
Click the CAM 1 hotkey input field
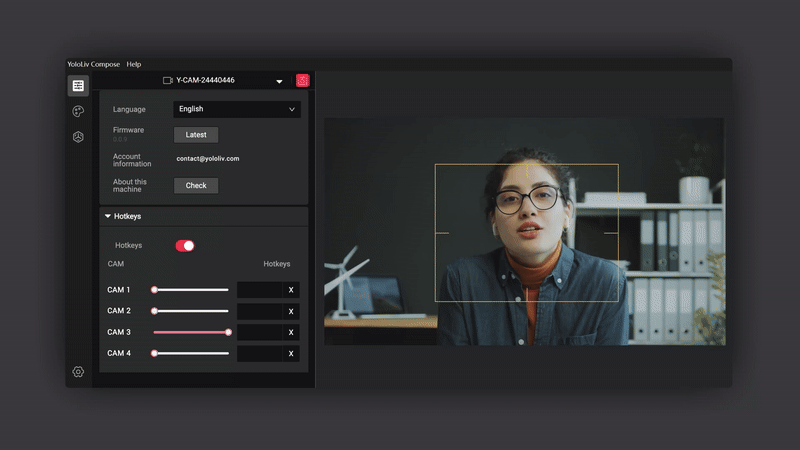coord(260,290)
